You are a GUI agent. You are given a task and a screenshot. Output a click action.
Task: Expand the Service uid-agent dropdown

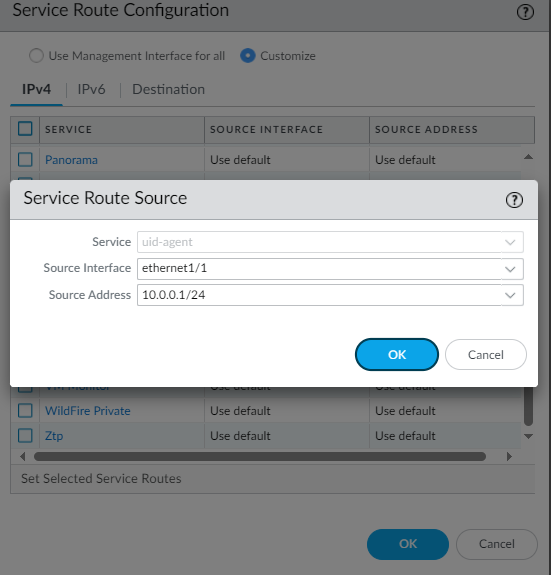pos(510,242)
